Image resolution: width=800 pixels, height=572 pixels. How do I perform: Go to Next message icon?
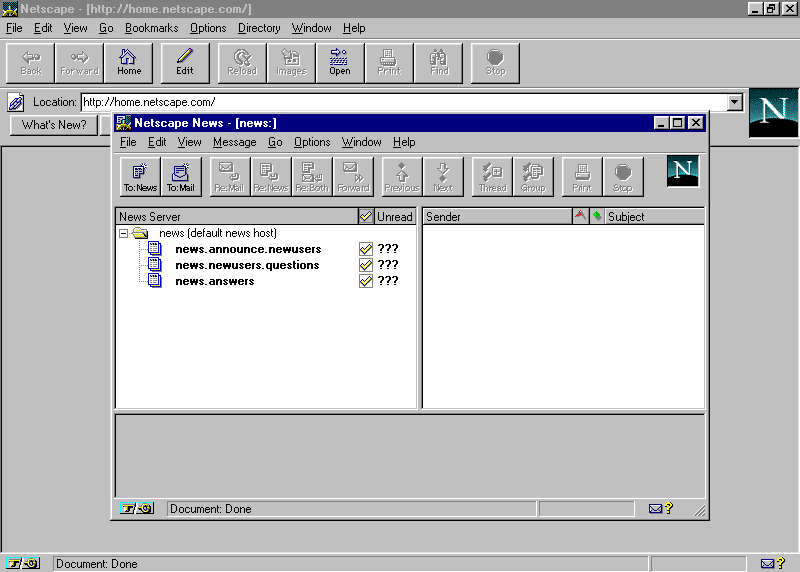443,177
